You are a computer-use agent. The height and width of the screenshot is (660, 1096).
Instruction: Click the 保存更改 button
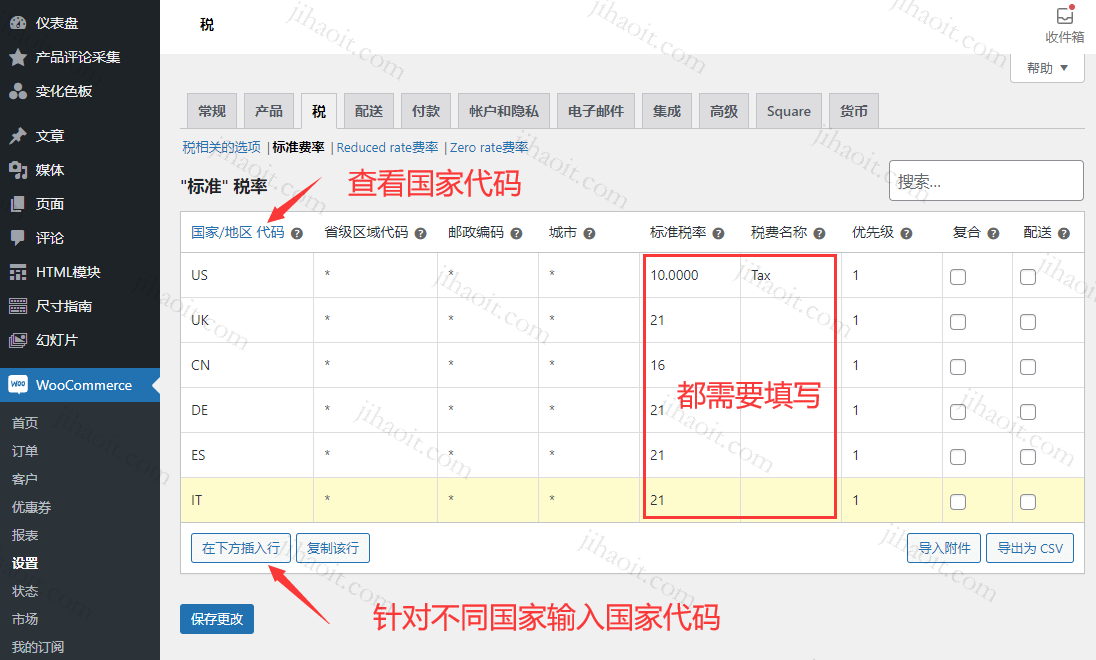[x=217, y=619]
